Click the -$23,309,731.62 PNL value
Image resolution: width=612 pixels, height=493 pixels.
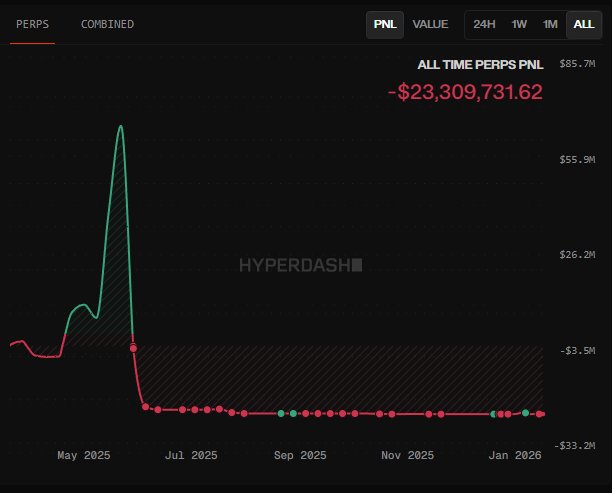pos(465,92)
